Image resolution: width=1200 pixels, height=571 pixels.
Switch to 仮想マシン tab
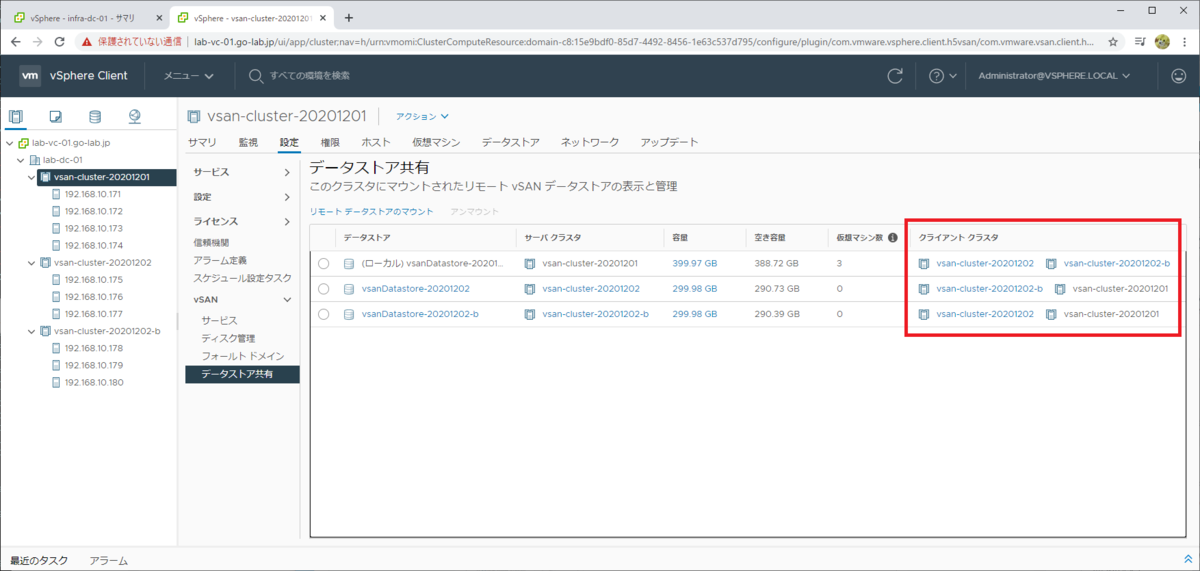click(436, 143)
